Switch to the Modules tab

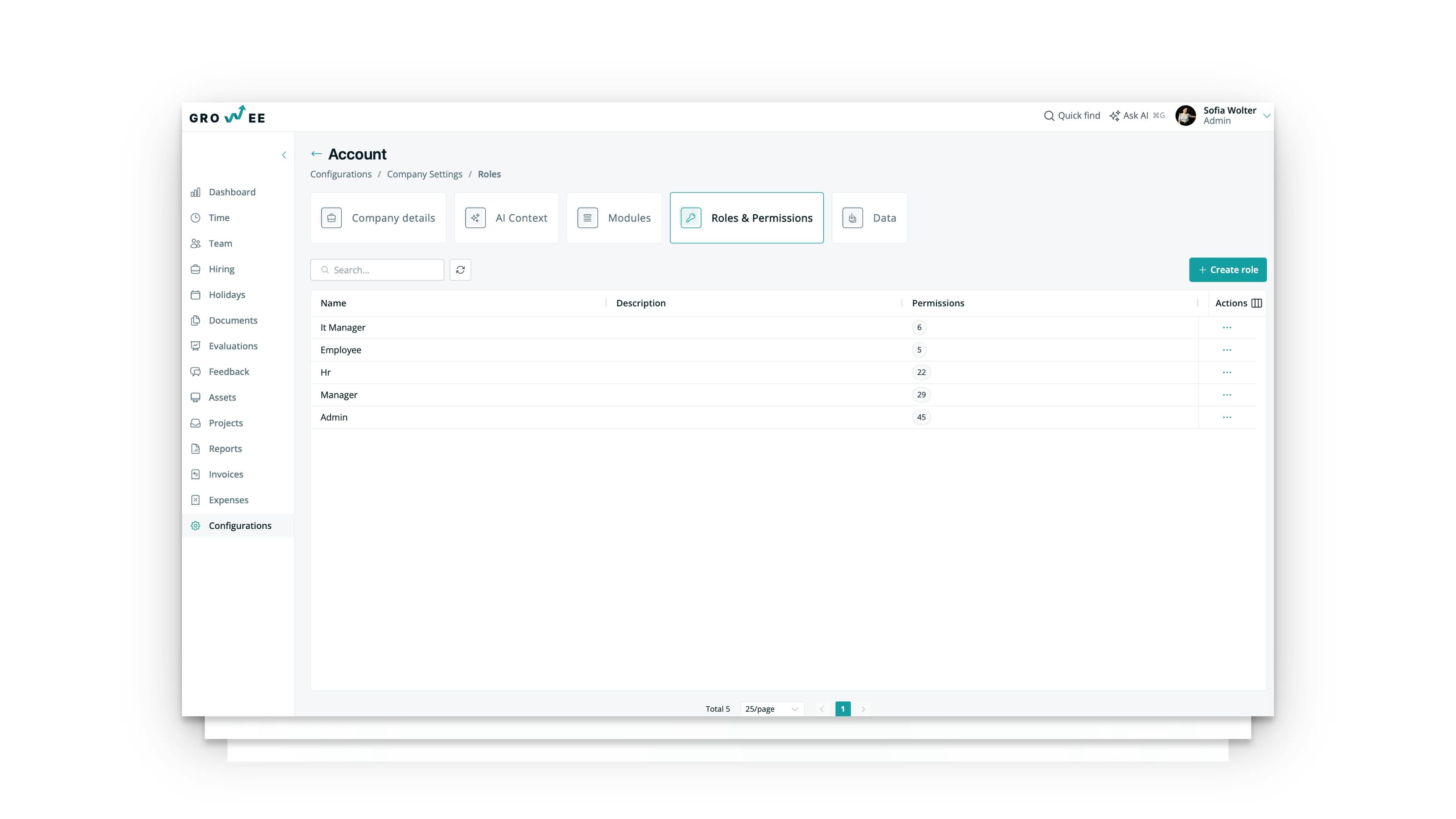(x=614, y=218)
